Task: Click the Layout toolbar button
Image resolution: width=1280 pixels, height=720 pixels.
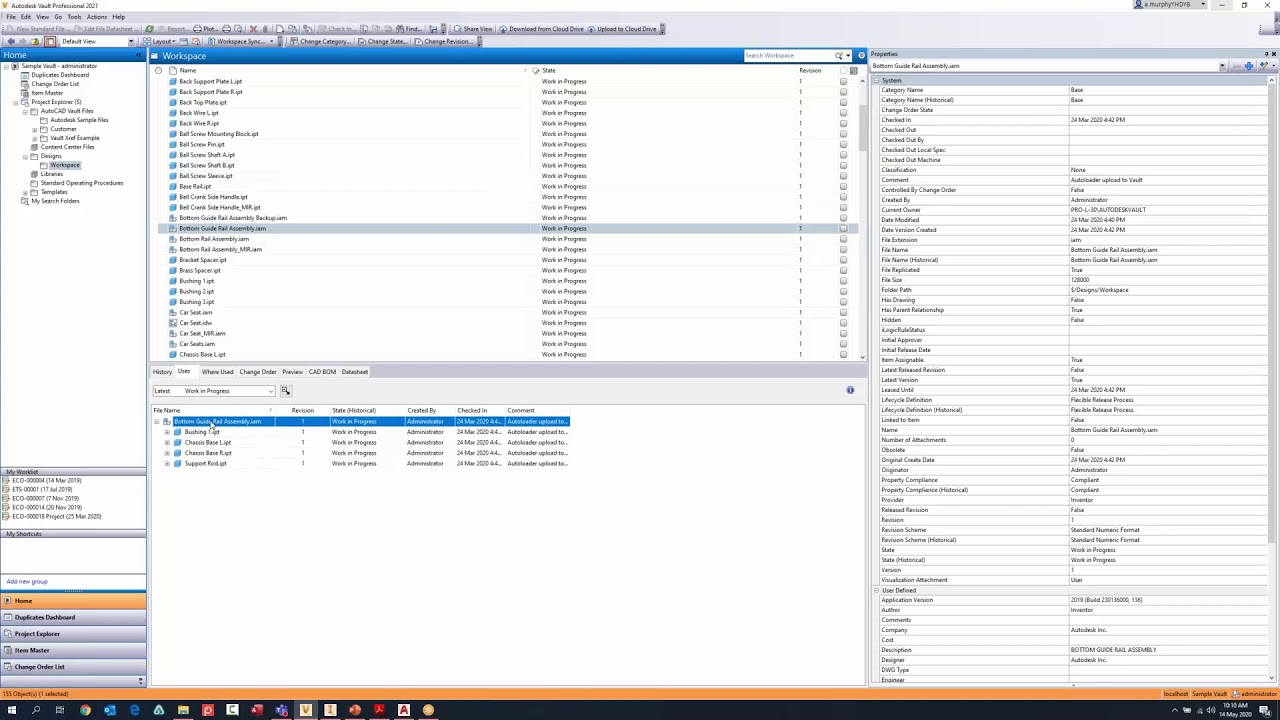Action: coord(161,41)
